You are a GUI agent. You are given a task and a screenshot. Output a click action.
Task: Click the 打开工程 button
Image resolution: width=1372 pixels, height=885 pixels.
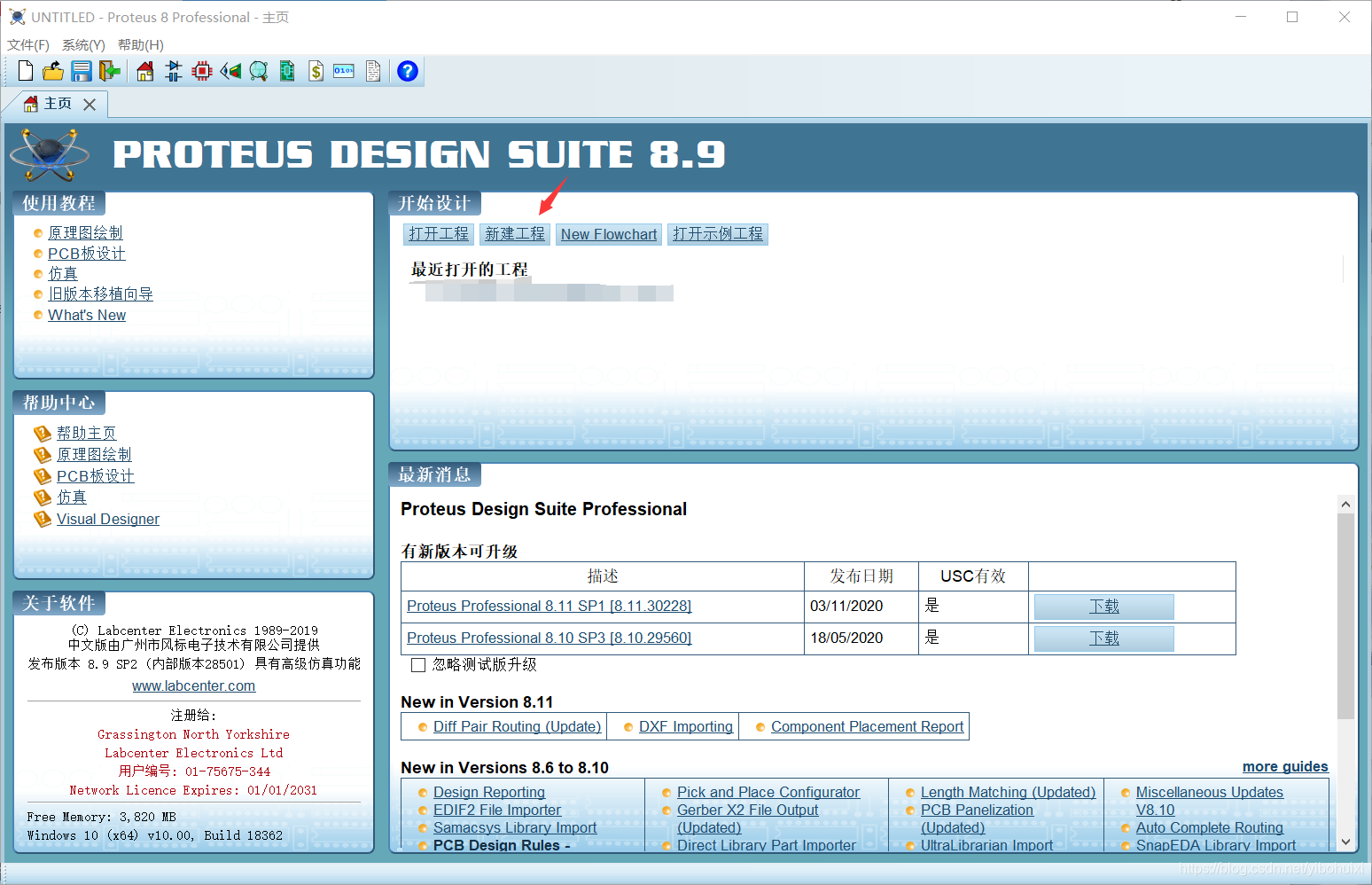[439, 234]
